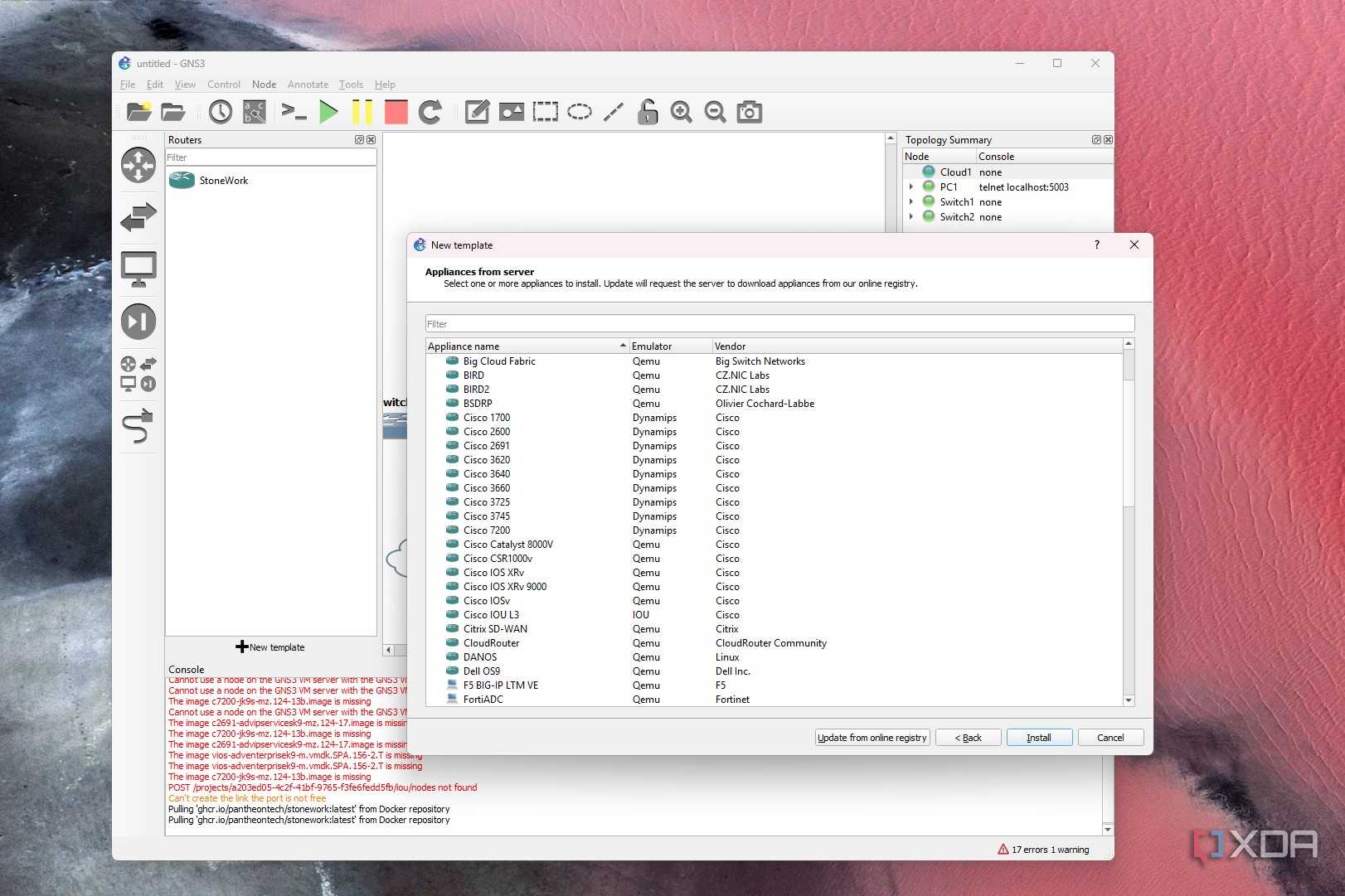Toggle show interface labels icon
This screenshot has width=1345, height=896.
coord(255,112)
